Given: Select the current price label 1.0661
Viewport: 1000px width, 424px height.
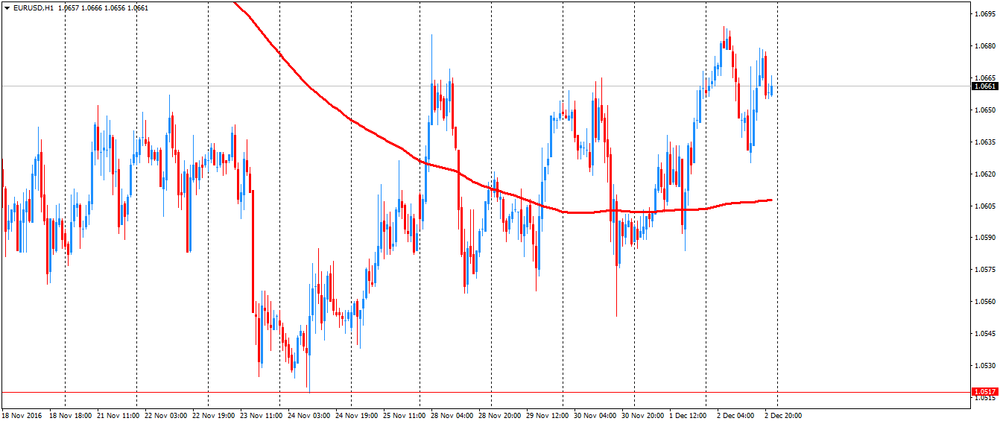Looking at the screenshot, I should 984,86.
